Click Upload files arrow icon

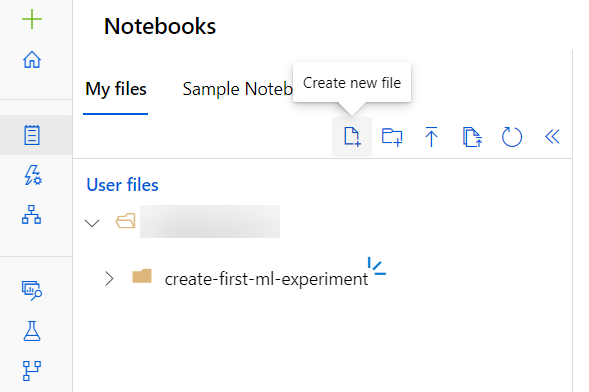pyautogui.click(x=432, y=137)
